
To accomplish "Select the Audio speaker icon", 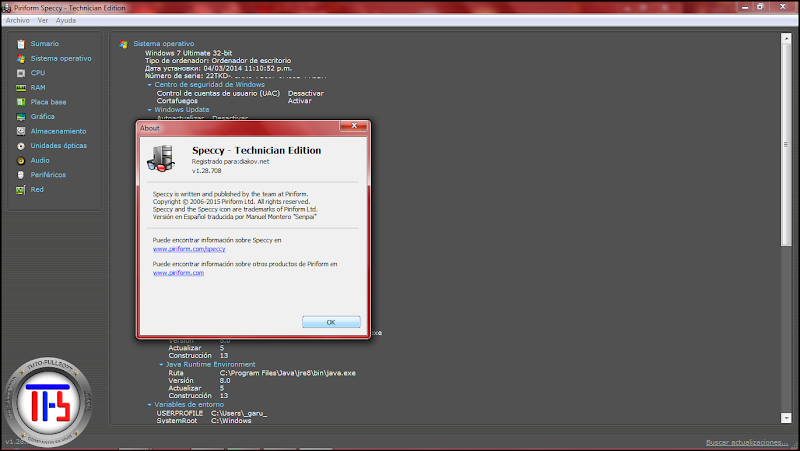I will click(20, 161).
